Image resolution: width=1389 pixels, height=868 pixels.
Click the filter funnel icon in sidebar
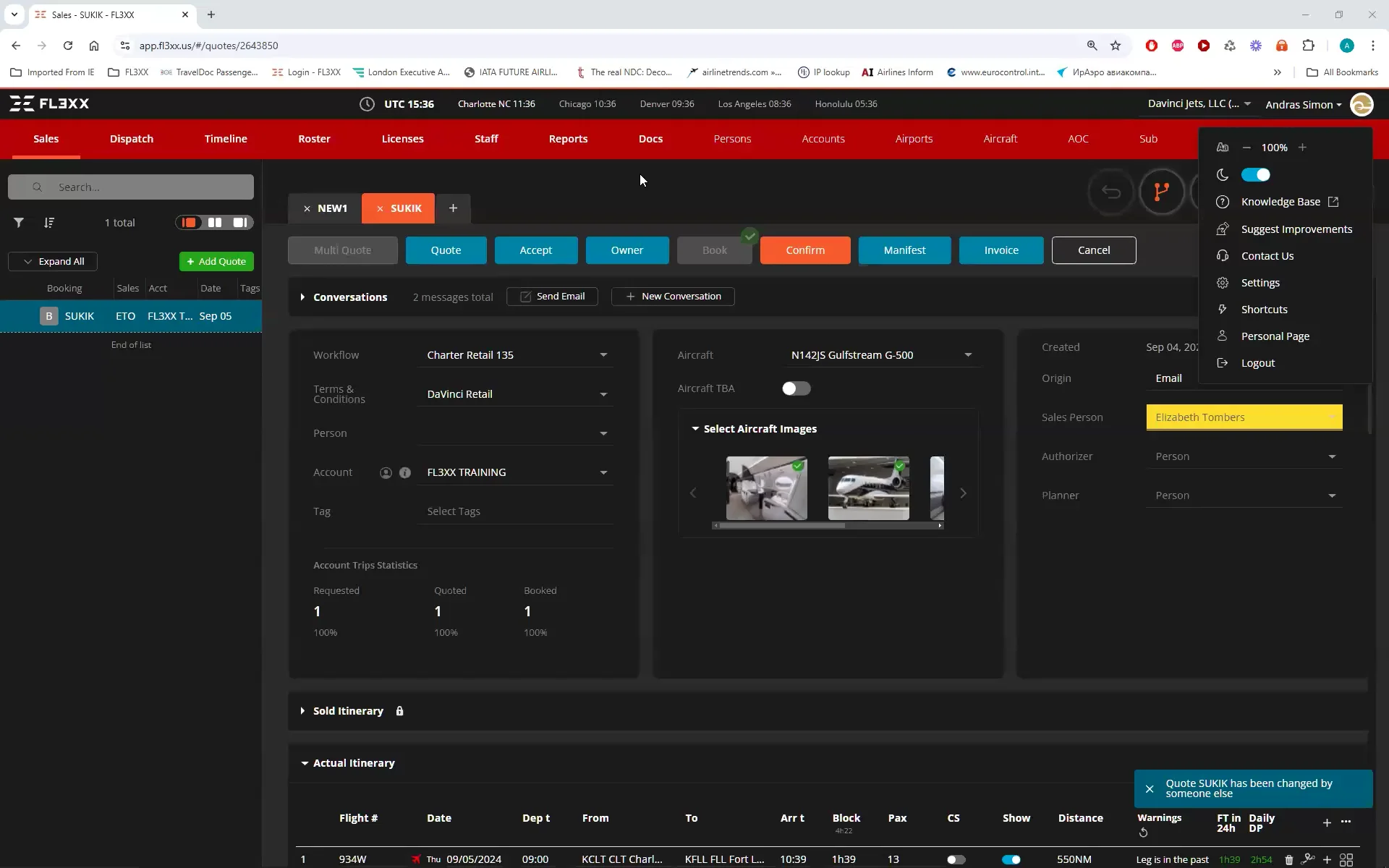pos(19,223)
